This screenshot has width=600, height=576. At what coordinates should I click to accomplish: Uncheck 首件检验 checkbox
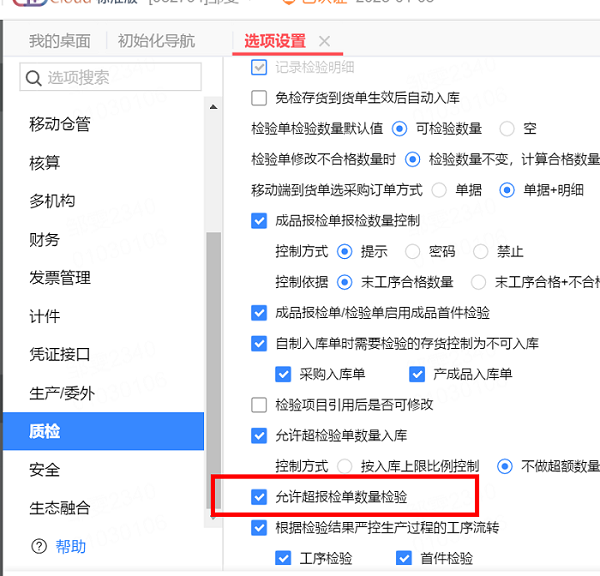404,558
